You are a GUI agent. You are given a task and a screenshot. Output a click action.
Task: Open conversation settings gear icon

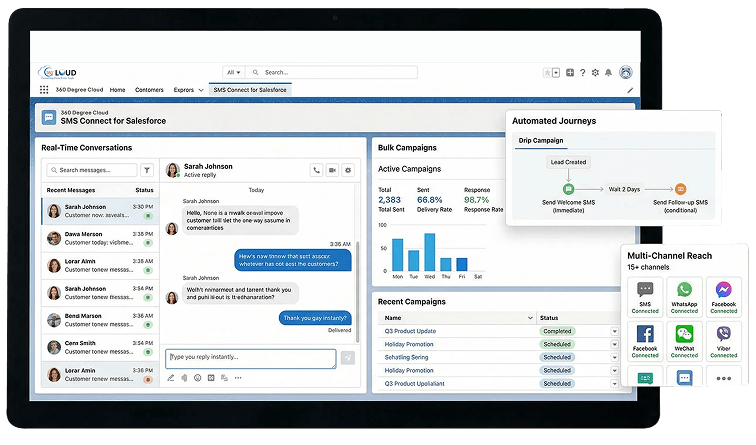click(x=348, y=170)
